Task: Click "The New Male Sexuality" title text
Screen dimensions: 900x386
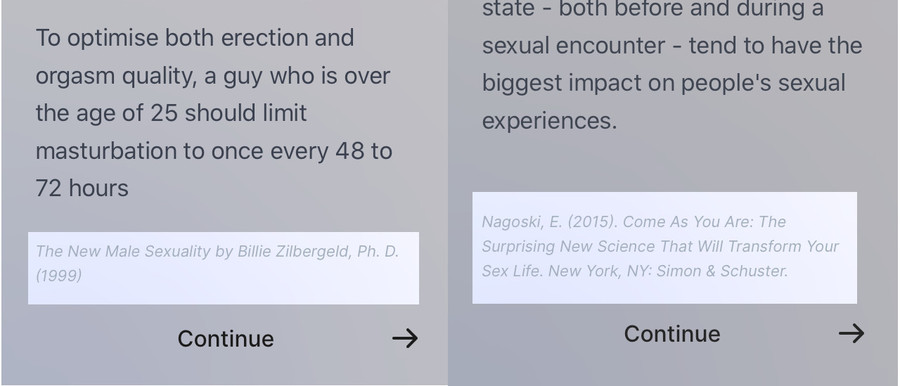Action: (x=123, y=252)
